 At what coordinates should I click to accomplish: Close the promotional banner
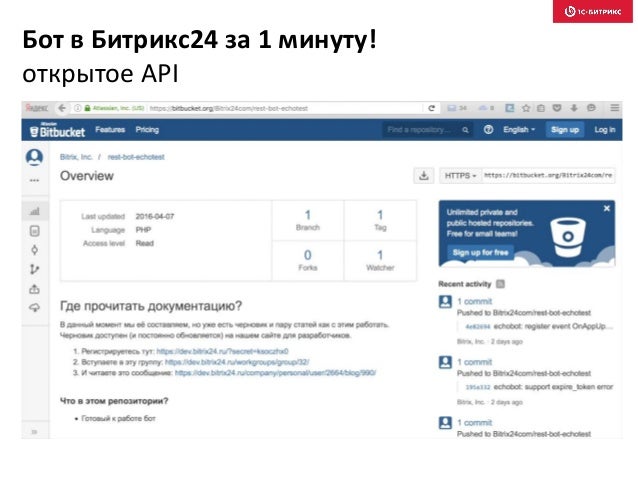tap(607, 208)
